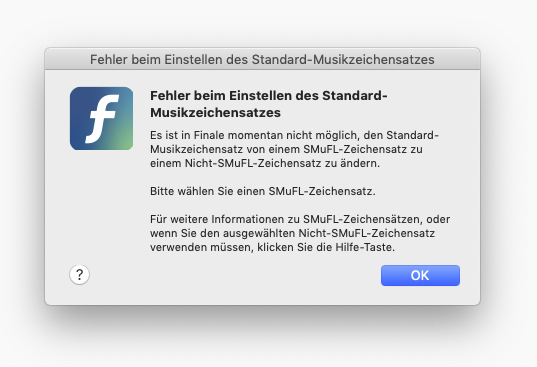
Task: Click line starting 'wenn Sie den ausgewählten'
Action: (292, 233)
